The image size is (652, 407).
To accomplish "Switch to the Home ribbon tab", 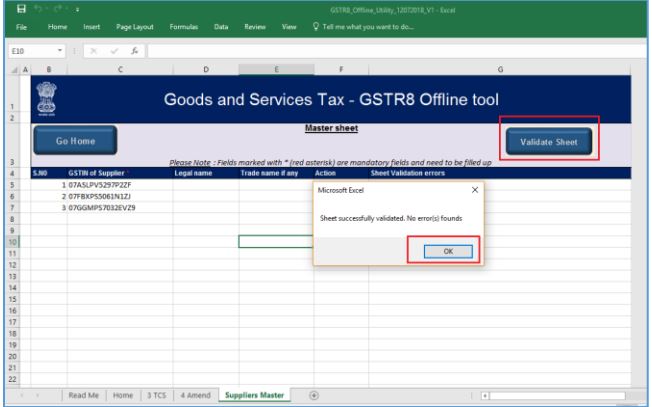I will point(57,27).
